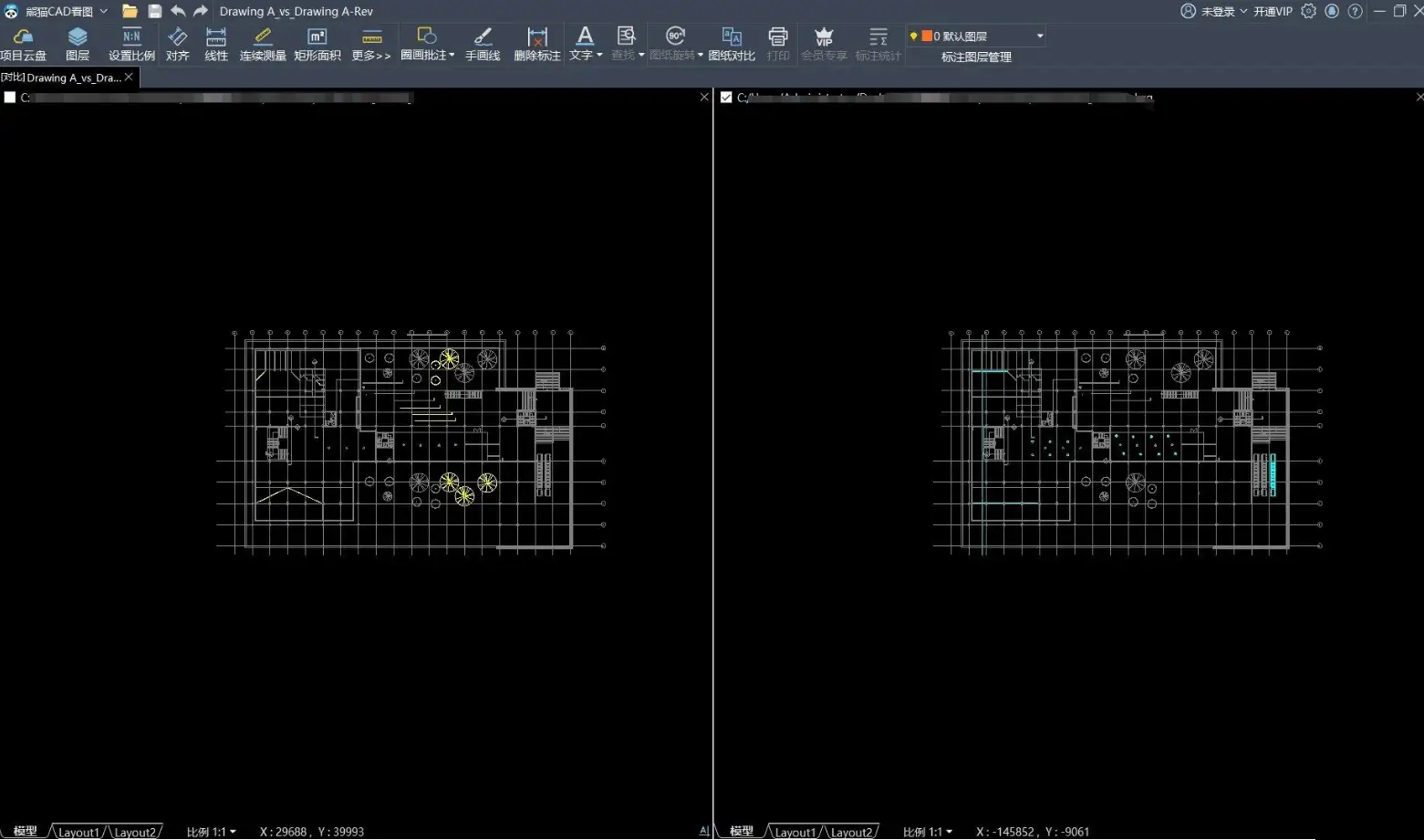1424x840 pixels.
Task: Choose the 连续测量 continuous measure tool
Action: [263, 44]
